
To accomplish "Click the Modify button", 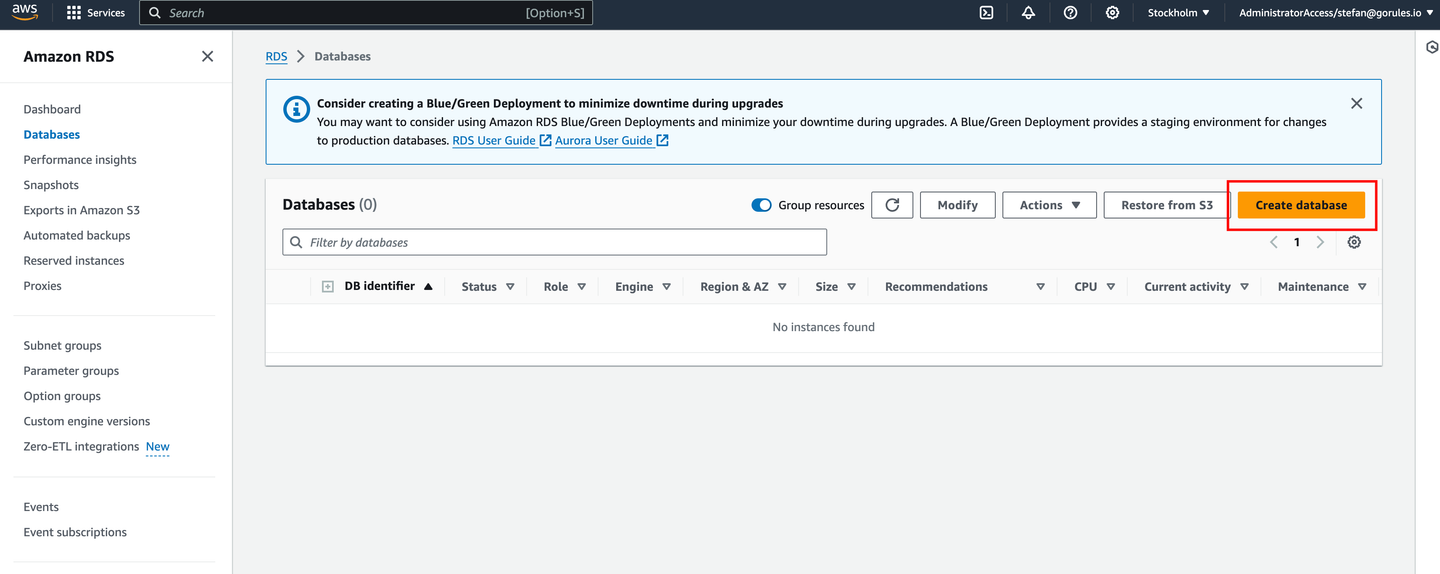I will tap(957, 205).
